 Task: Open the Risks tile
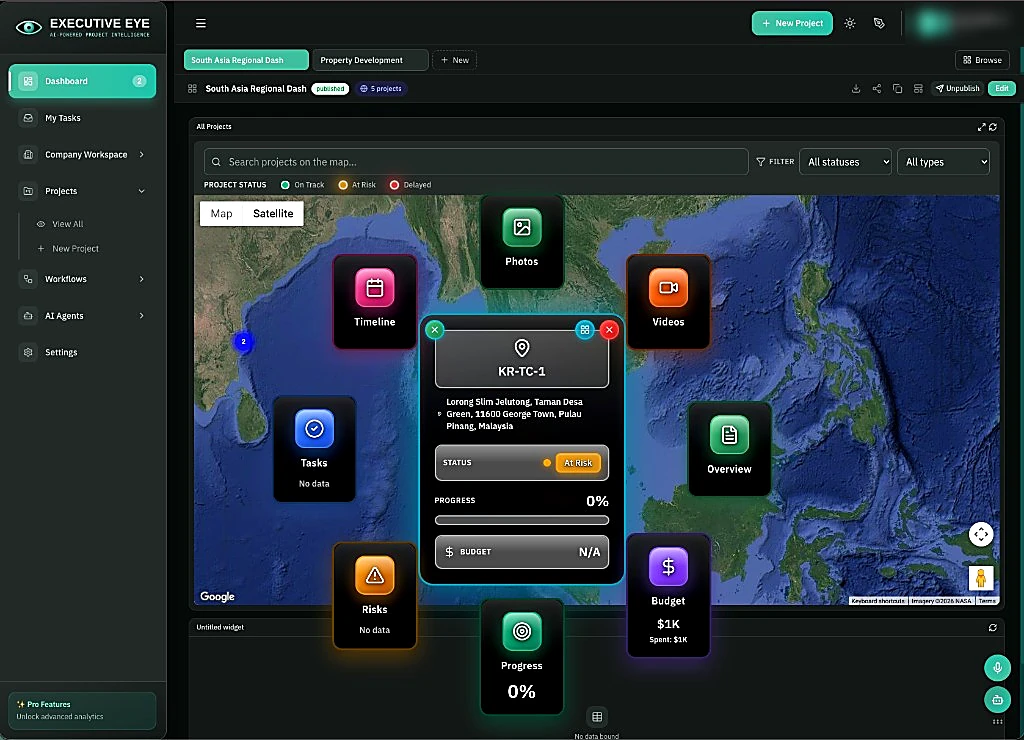point(374,595)
